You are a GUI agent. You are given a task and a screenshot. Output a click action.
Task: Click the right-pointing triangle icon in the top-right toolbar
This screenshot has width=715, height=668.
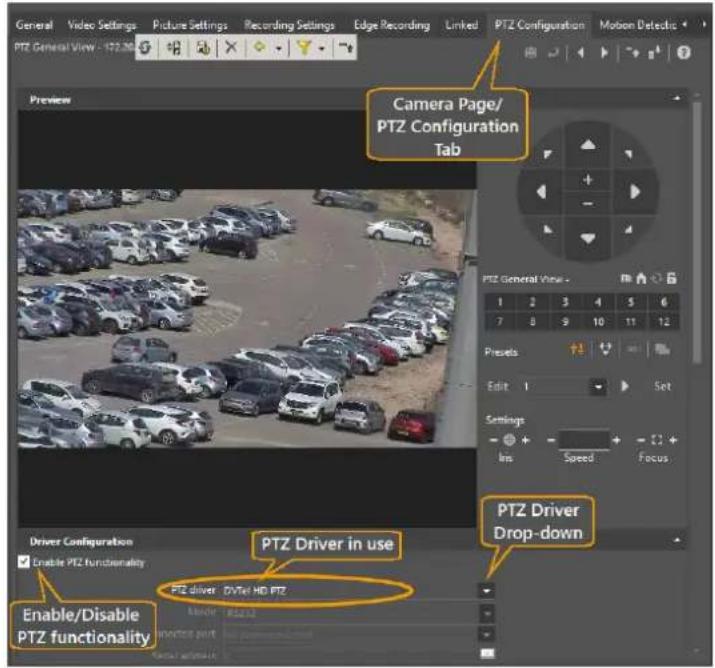[x=604, y=53]
